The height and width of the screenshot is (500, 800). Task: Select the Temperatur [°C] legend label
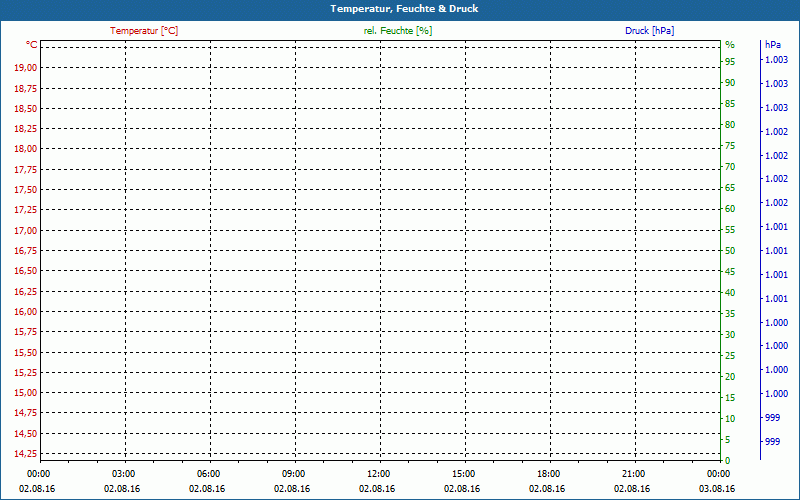(144, 31)
